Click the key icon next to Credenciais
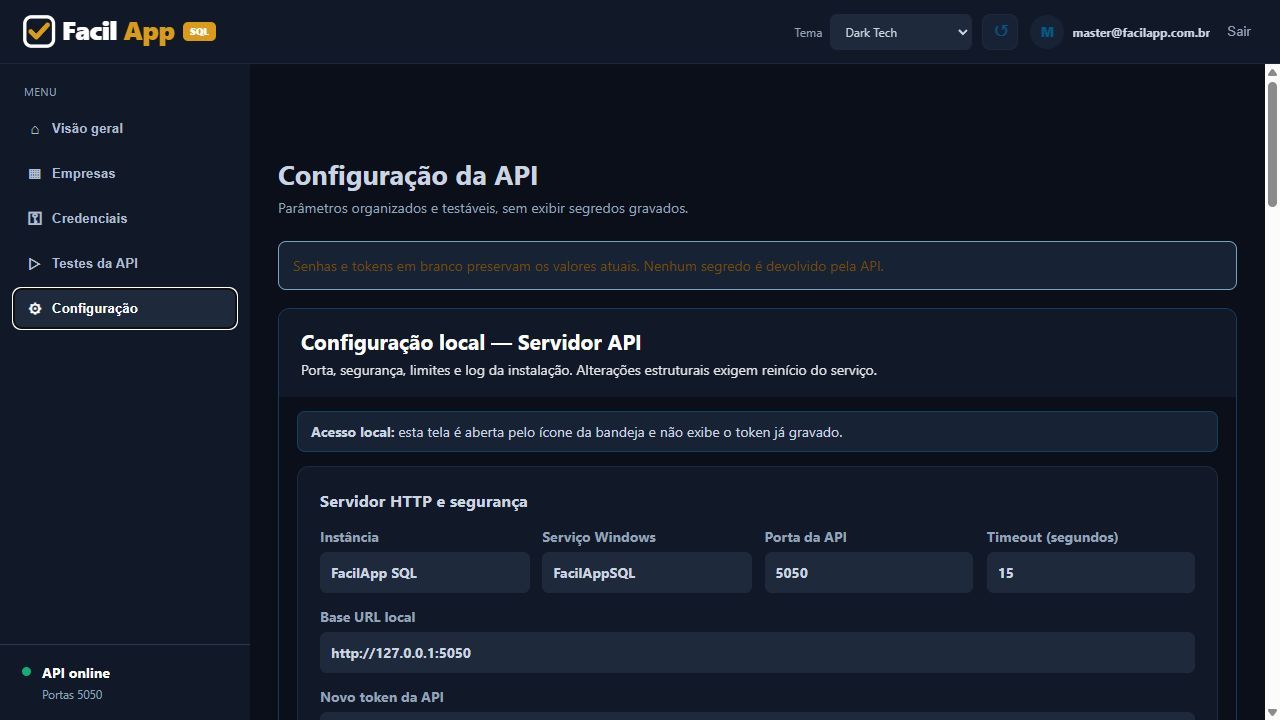 [x=35, y=219]
